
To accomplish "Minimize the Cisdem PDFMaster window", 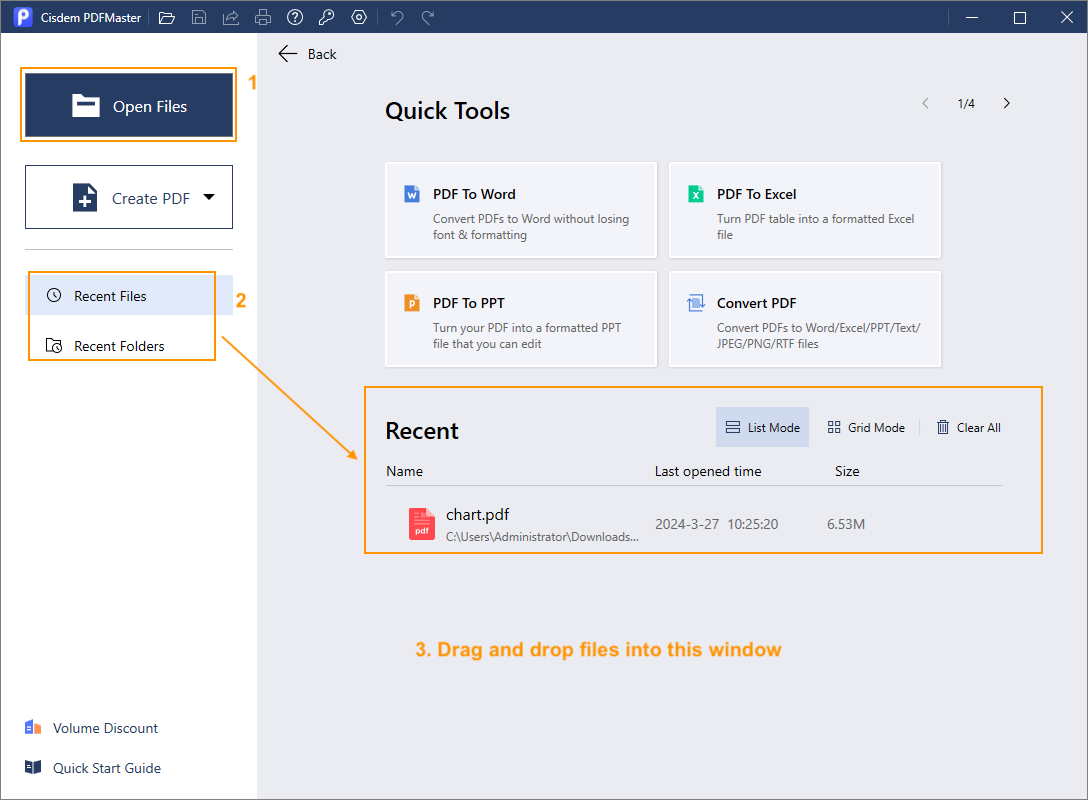I will tap(971, 17).
